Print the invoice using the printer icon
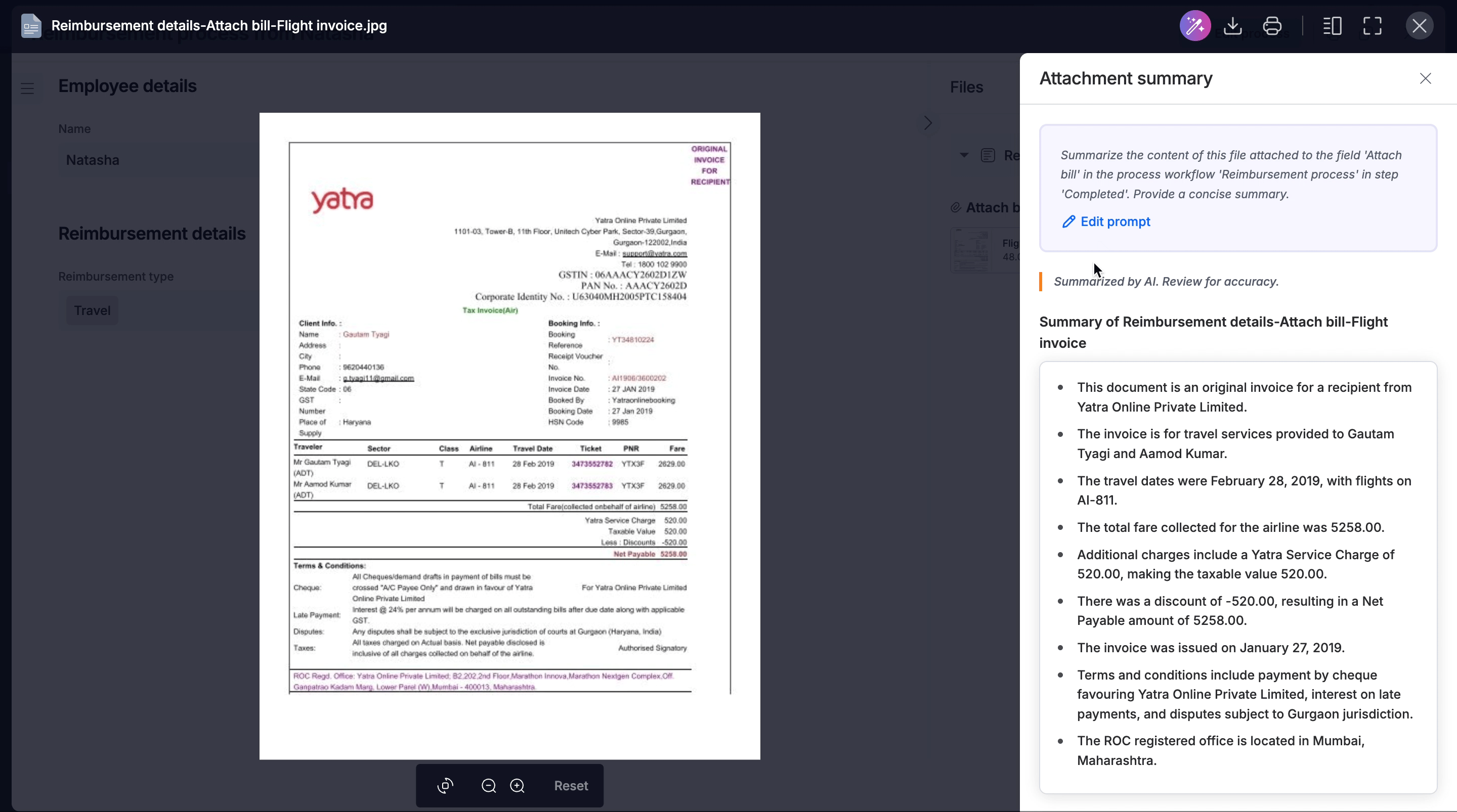Image resolution: width=1457 pixels, height=812 pixels. (x=1272, y=26)
